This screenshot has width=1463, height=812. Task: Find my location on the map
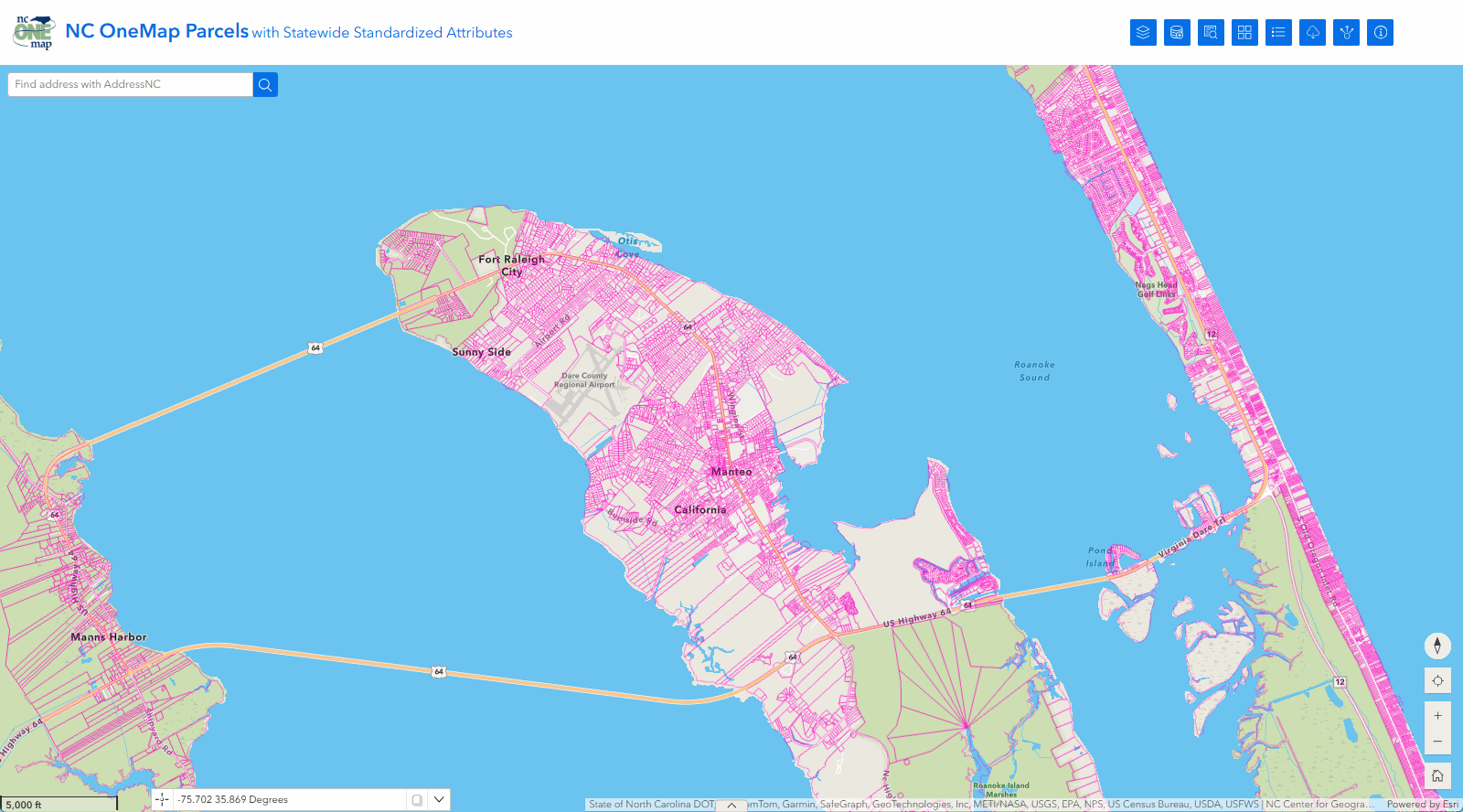click(x=1437, y=681)
